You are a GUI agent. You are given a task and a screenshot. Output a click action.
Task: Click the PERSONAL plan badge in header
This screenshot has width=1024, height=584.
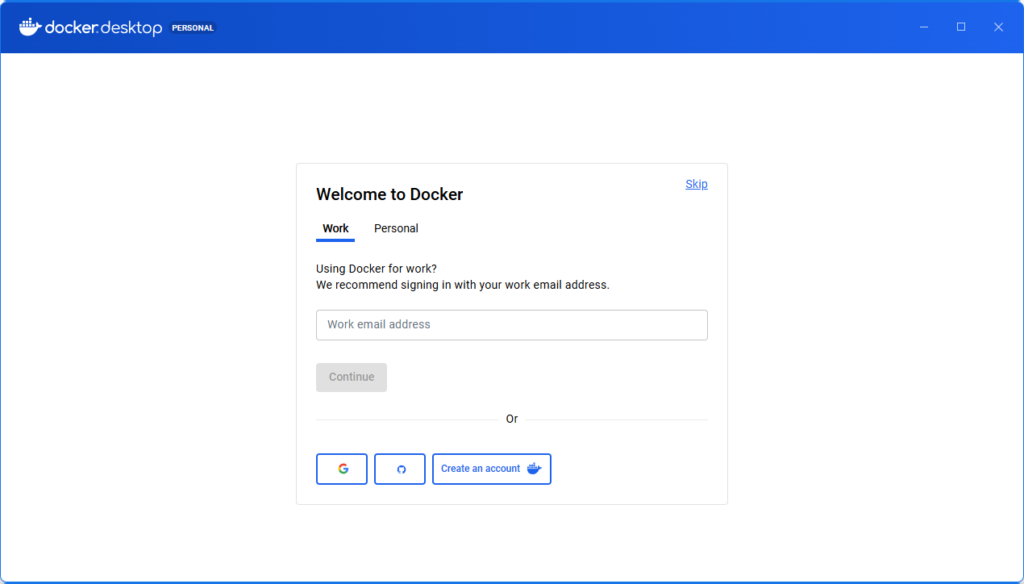pos(193,28)
